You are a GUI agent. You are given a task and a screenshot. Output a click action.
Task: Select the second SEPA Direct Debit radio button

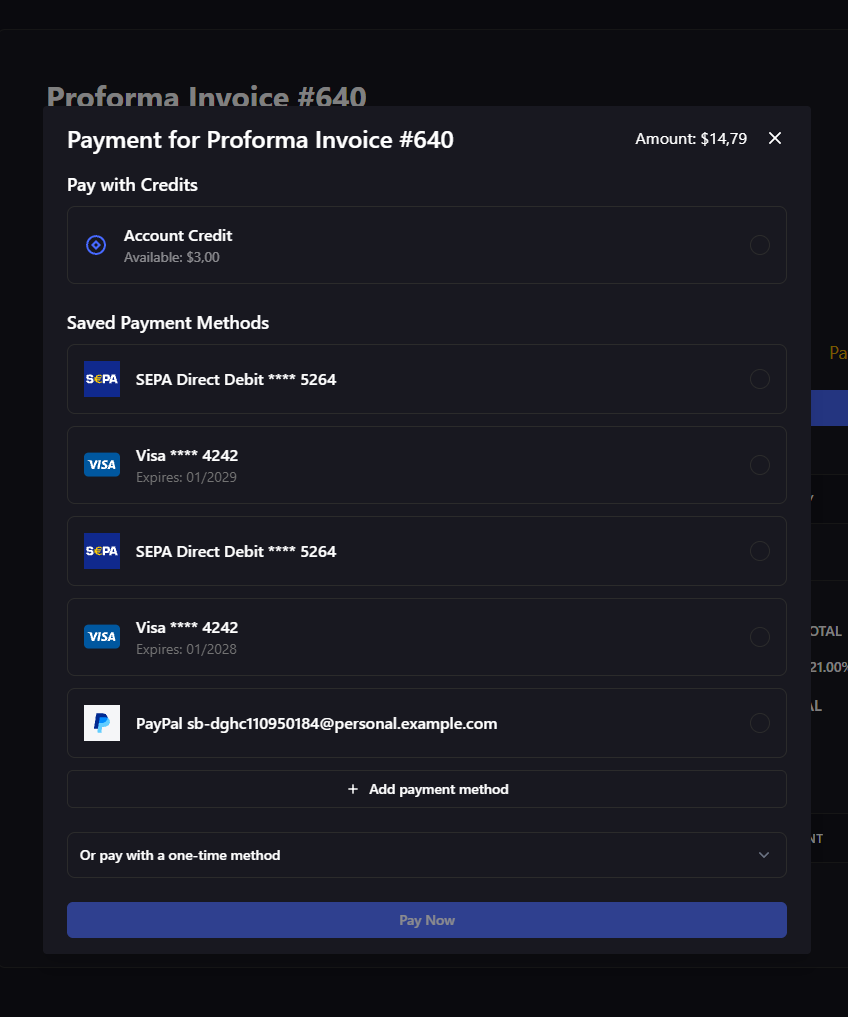760,551
